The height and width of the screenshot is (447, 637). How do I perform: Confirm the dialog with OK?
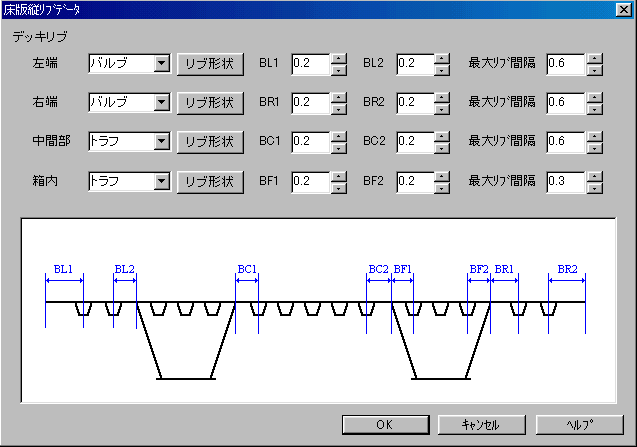(385, 425)
